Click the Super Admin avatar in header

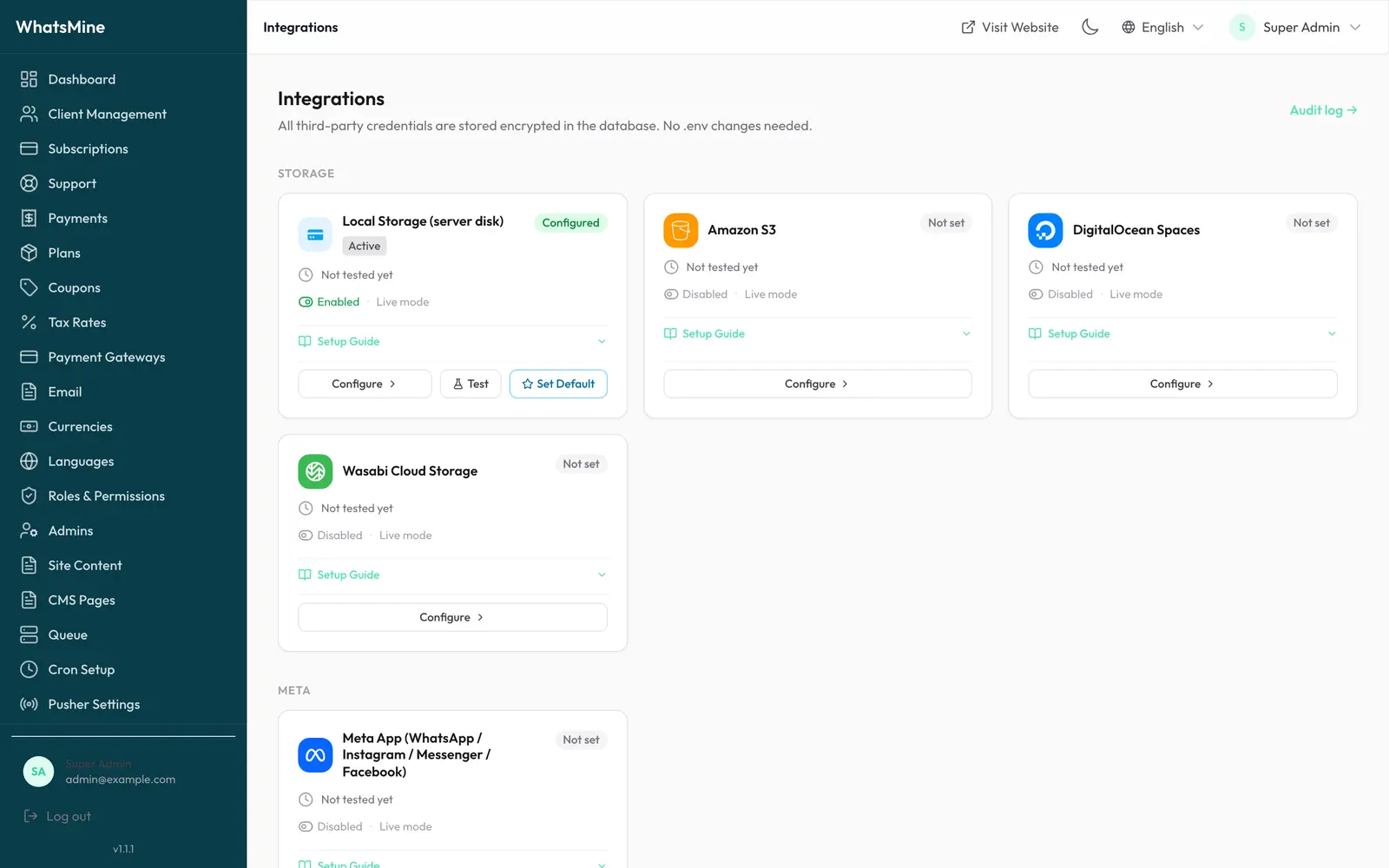coord(1241,27)
